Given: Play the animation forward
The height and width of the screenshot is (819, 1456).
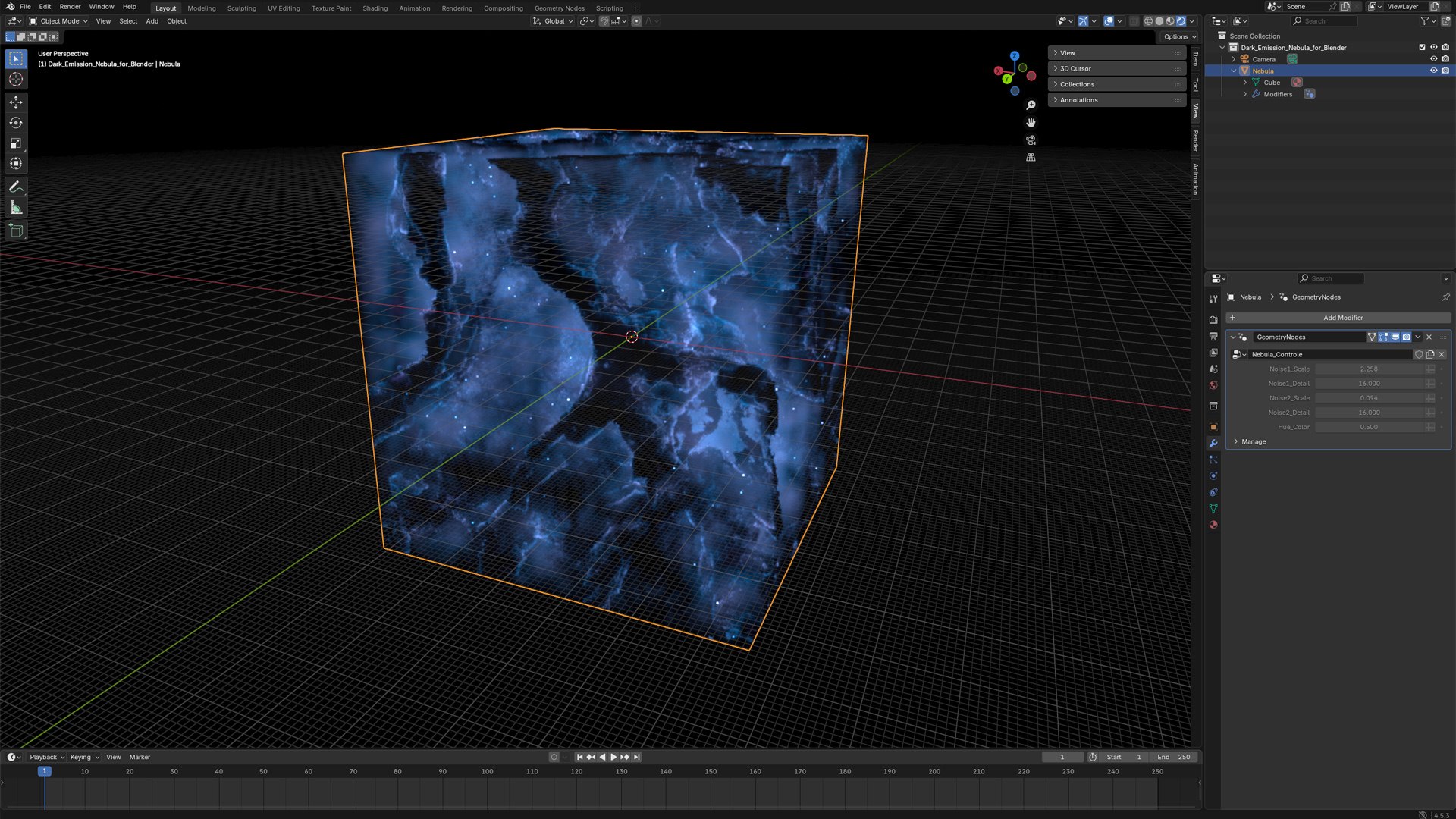Looking at the screenshot, I should pyautogui.click(x=613, y=757).
